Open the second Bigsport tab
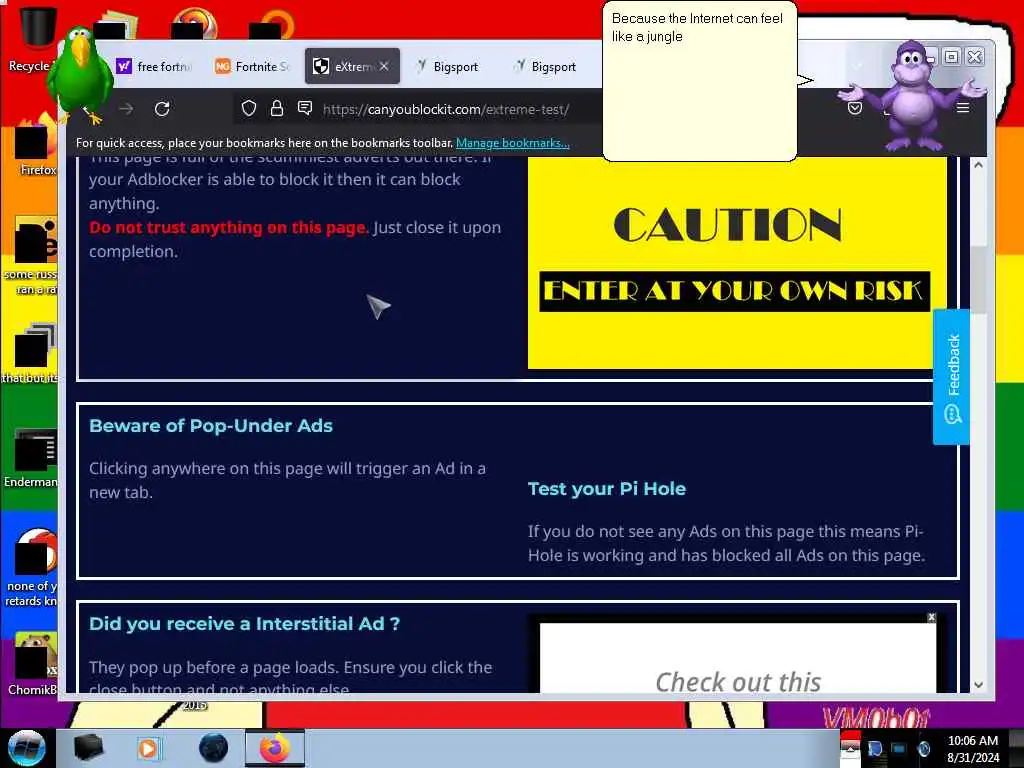1024x768 pixels. [546, 66]
